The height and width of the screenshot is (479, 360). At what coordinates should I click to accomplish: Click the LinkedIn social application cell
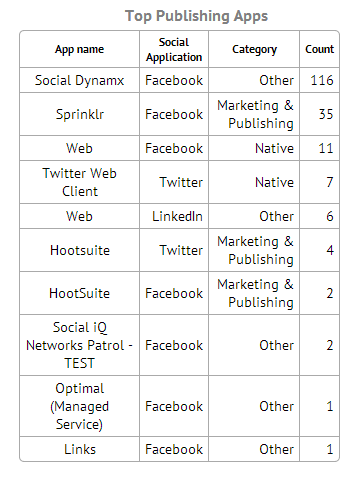(174, 216)
